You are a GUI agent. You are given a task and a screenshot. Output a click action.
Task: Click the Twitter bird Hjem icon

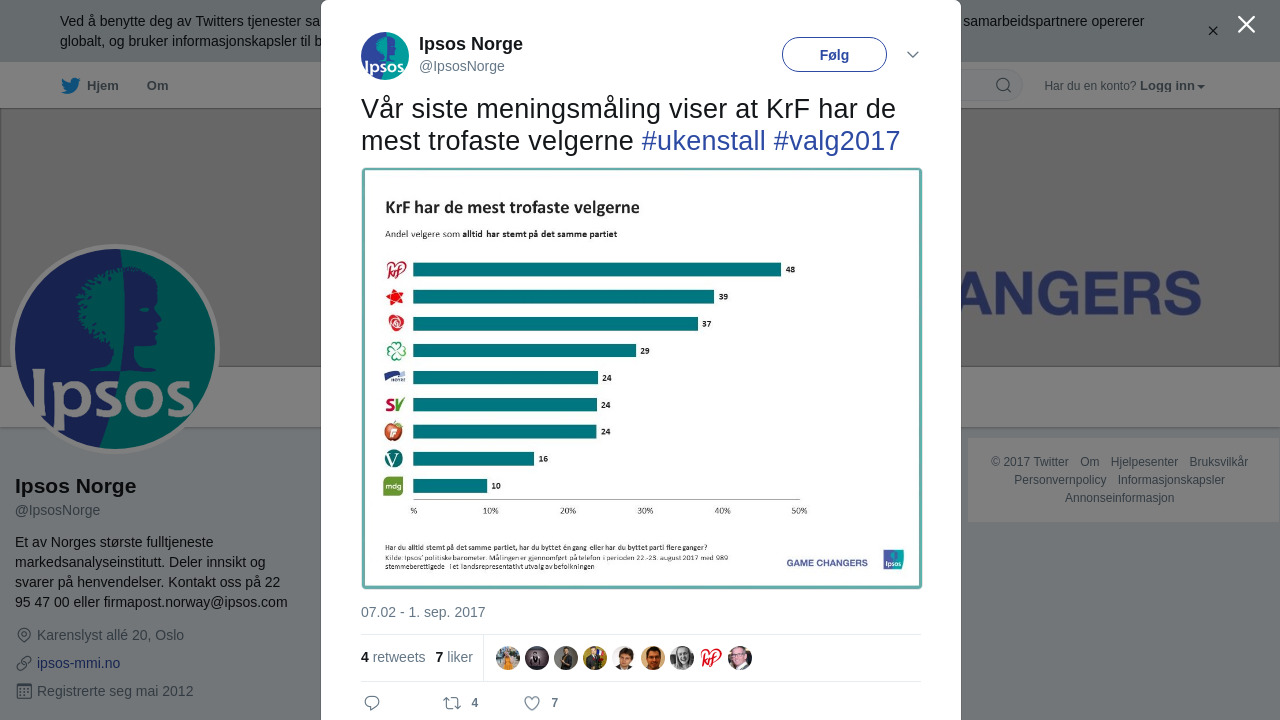(70, 86)
